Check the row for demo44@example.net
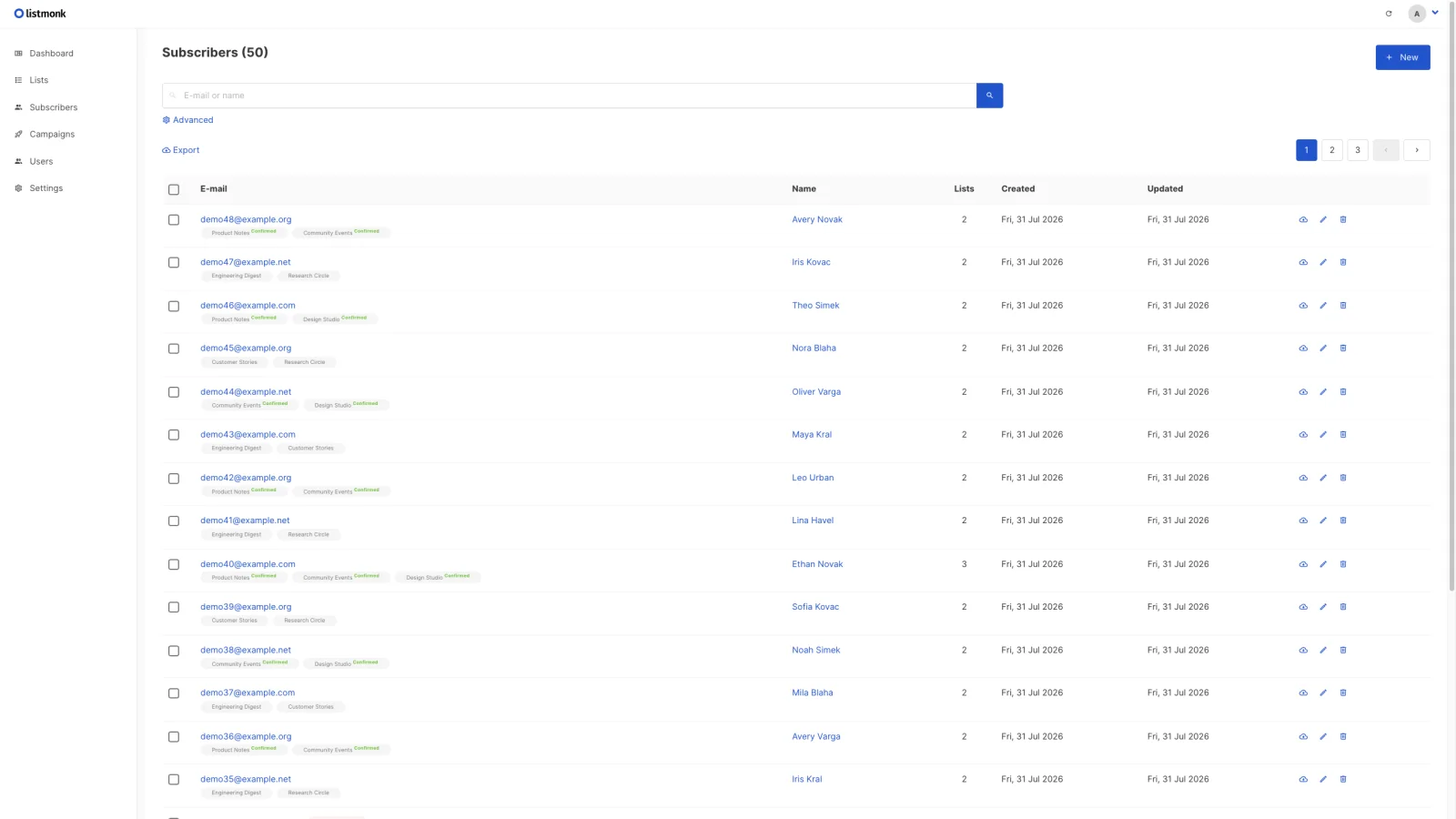The image size is (1456, 819). (174, 392)
